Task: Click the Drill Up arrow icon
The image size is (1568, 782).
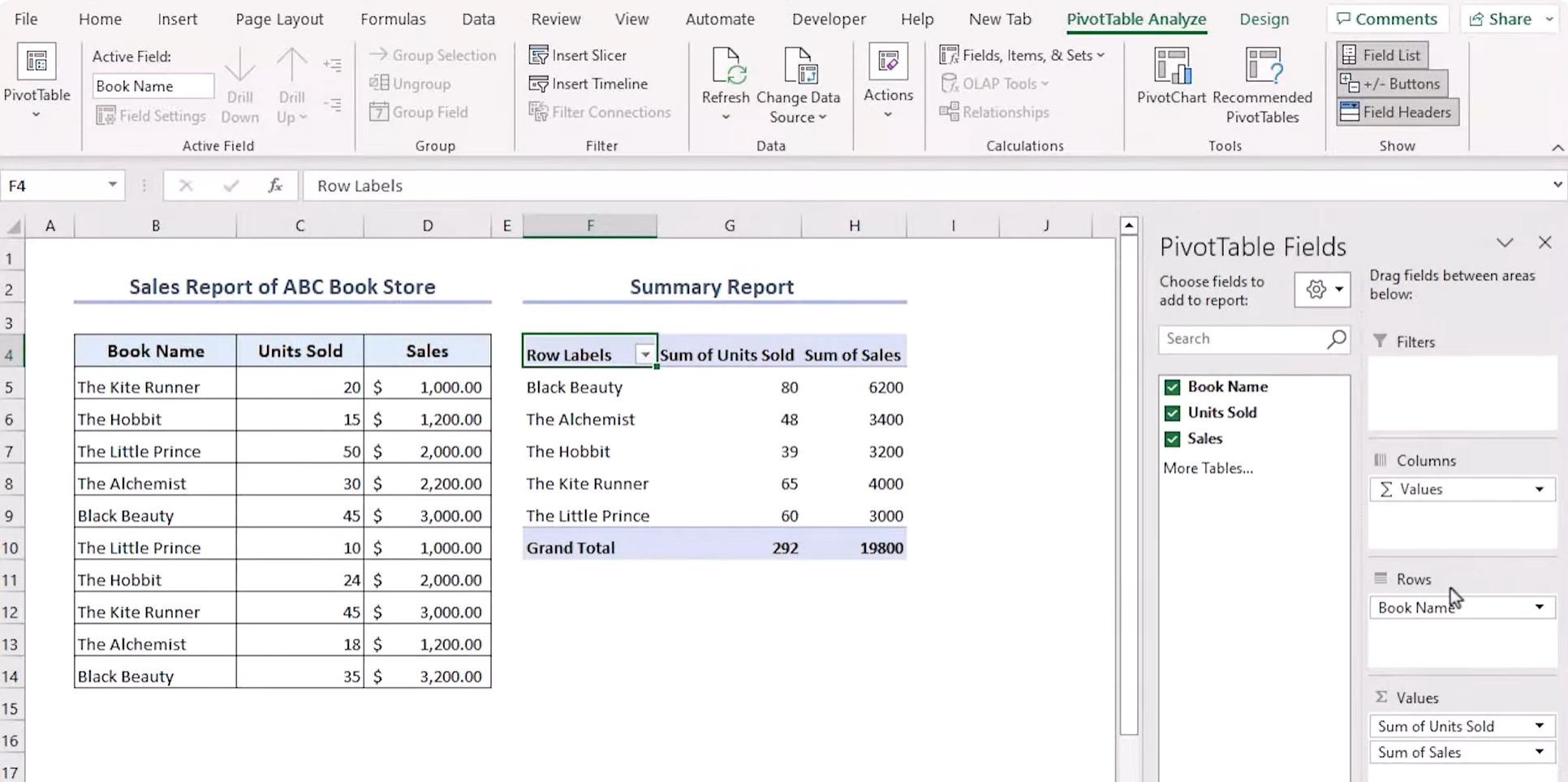Action: [x=291, y=65]
